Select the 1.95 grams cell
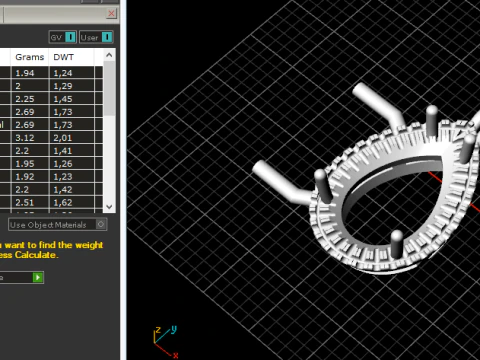The width and height of the screenshot is (480, 360). [30, 164]
